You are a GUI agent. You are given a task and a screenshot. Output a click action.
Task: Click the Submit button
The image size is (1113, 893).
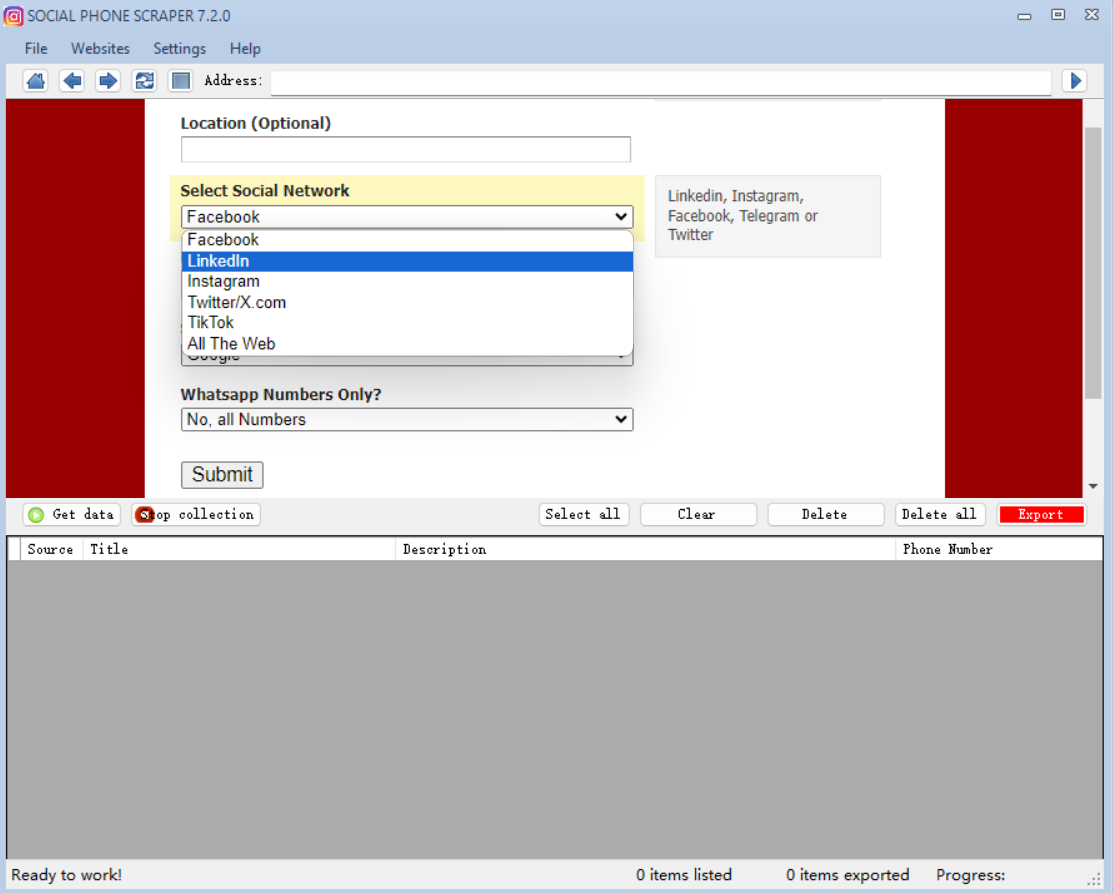pyautogui.click(x=222, y=475)
